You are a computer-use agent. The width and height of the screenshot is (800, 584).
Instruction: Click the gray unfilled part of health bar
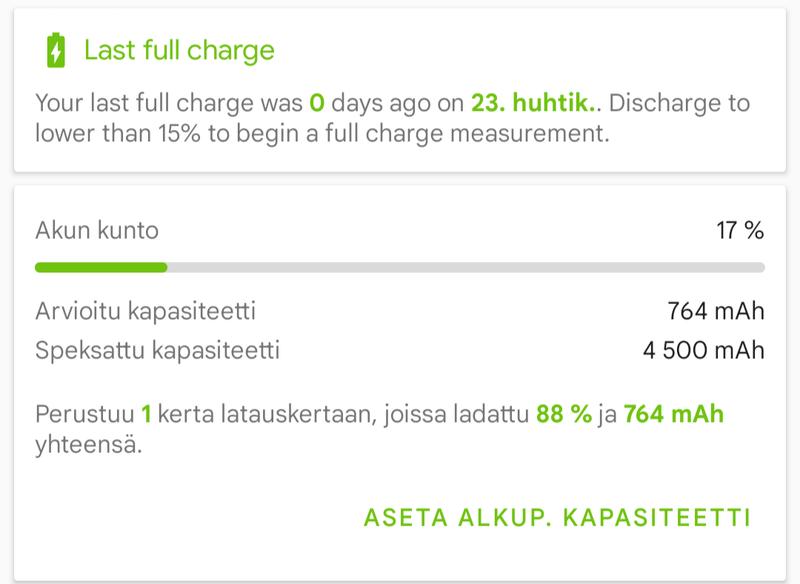(x=465, y=268)
